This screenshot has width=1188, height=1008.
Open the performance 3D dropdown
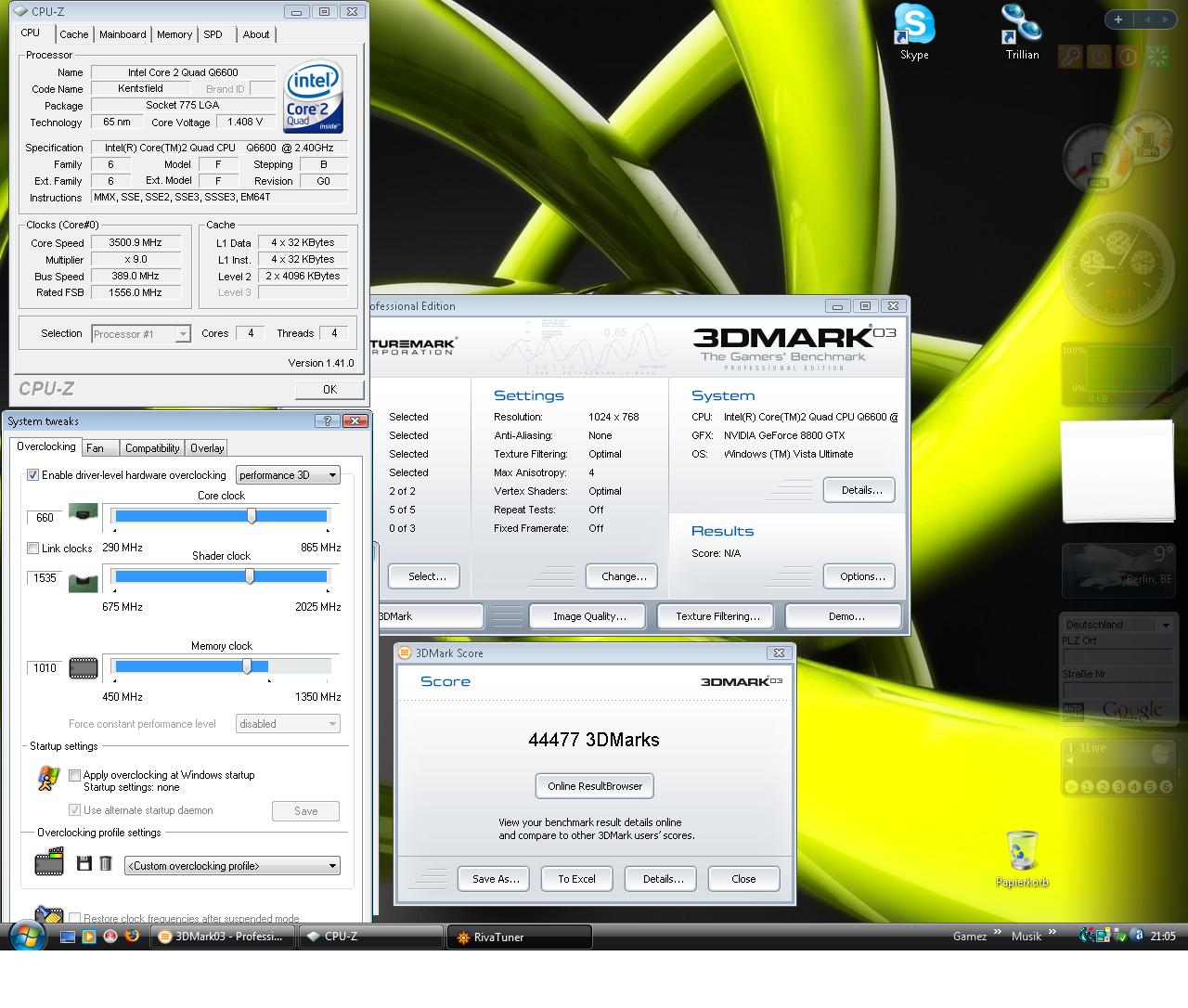[288, 474]
